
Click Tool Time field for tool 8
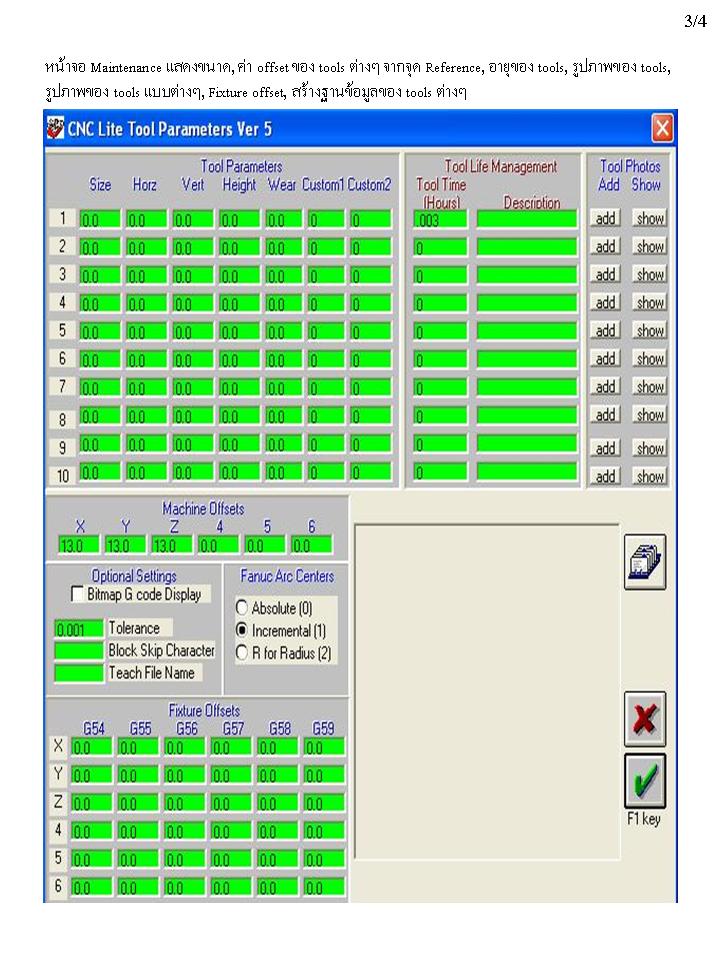click(x=440, y=416)
